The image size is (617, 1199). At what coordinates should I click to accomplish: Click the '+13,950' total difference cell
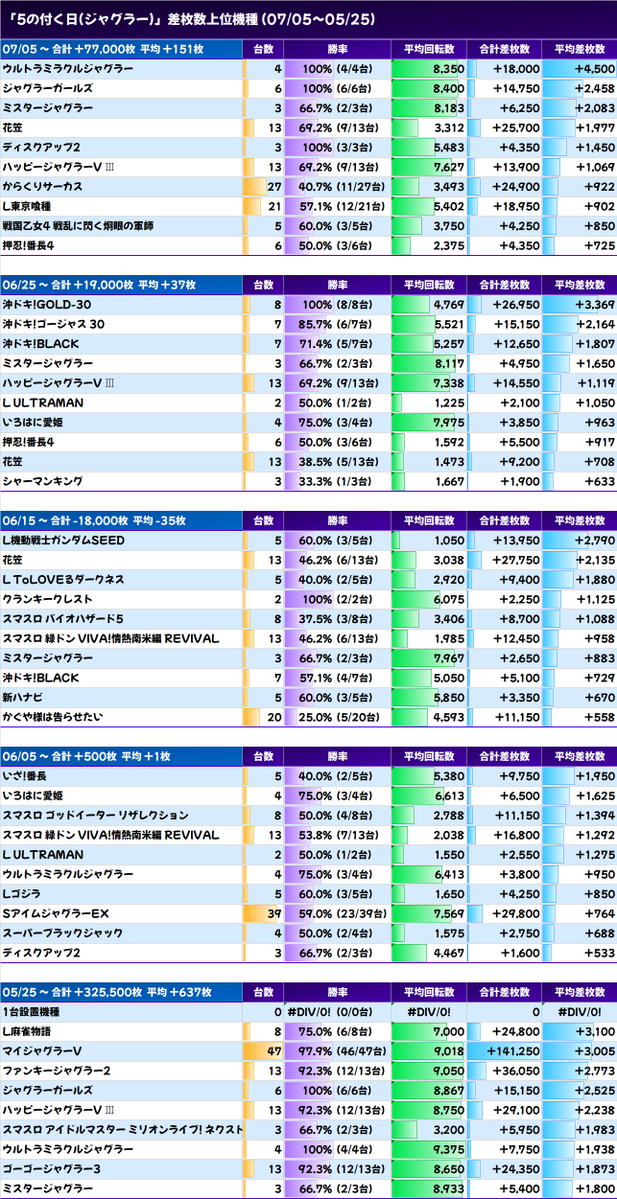point(504,540)
